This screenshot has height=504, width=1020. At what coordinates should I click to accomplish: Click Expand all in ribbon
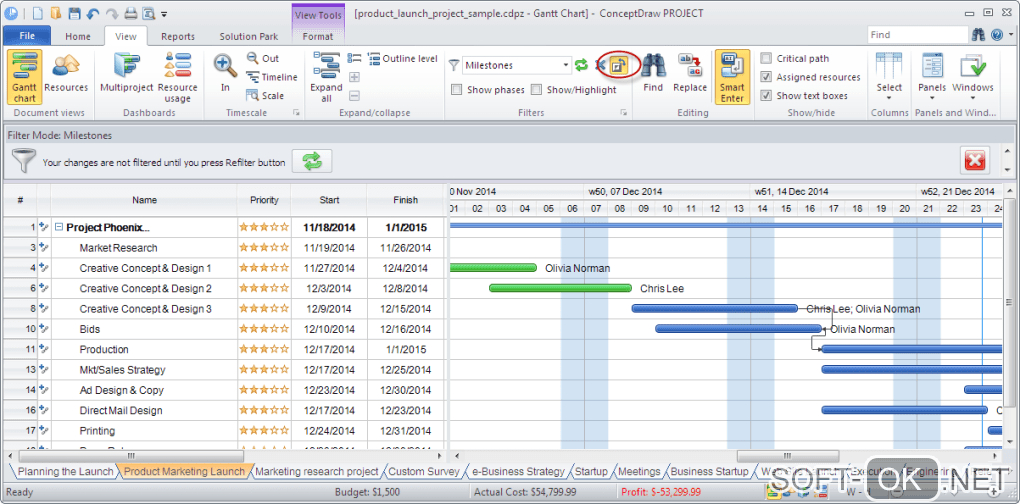click(326, 77)
